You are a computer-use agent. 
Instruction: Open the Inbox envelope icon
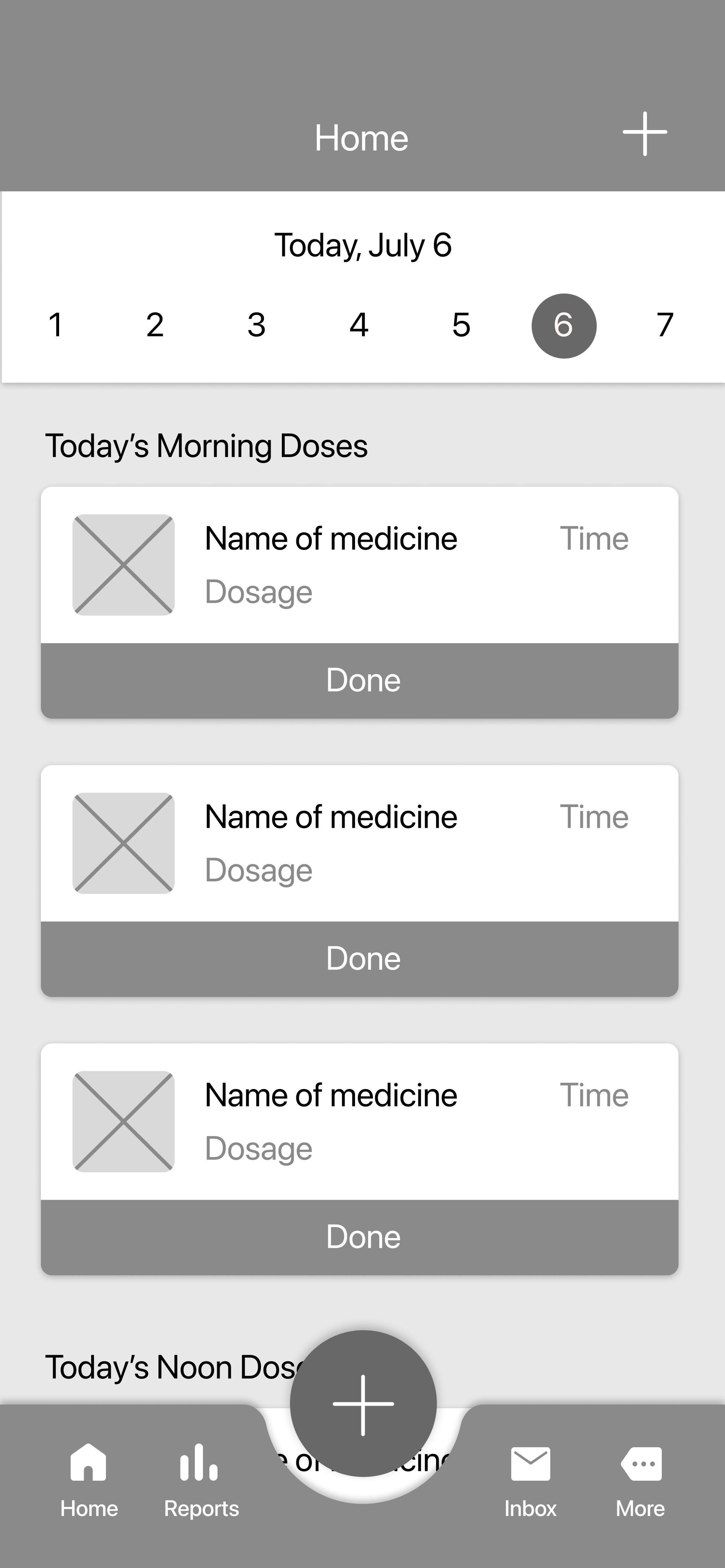(x=530, y=1463)
